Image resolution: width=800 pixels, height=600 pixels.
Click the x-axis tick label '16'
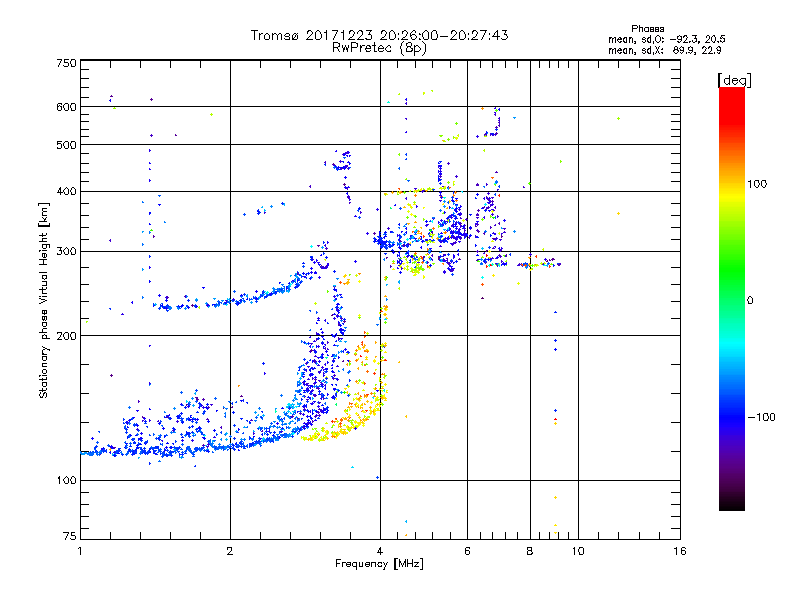[680, 551]
